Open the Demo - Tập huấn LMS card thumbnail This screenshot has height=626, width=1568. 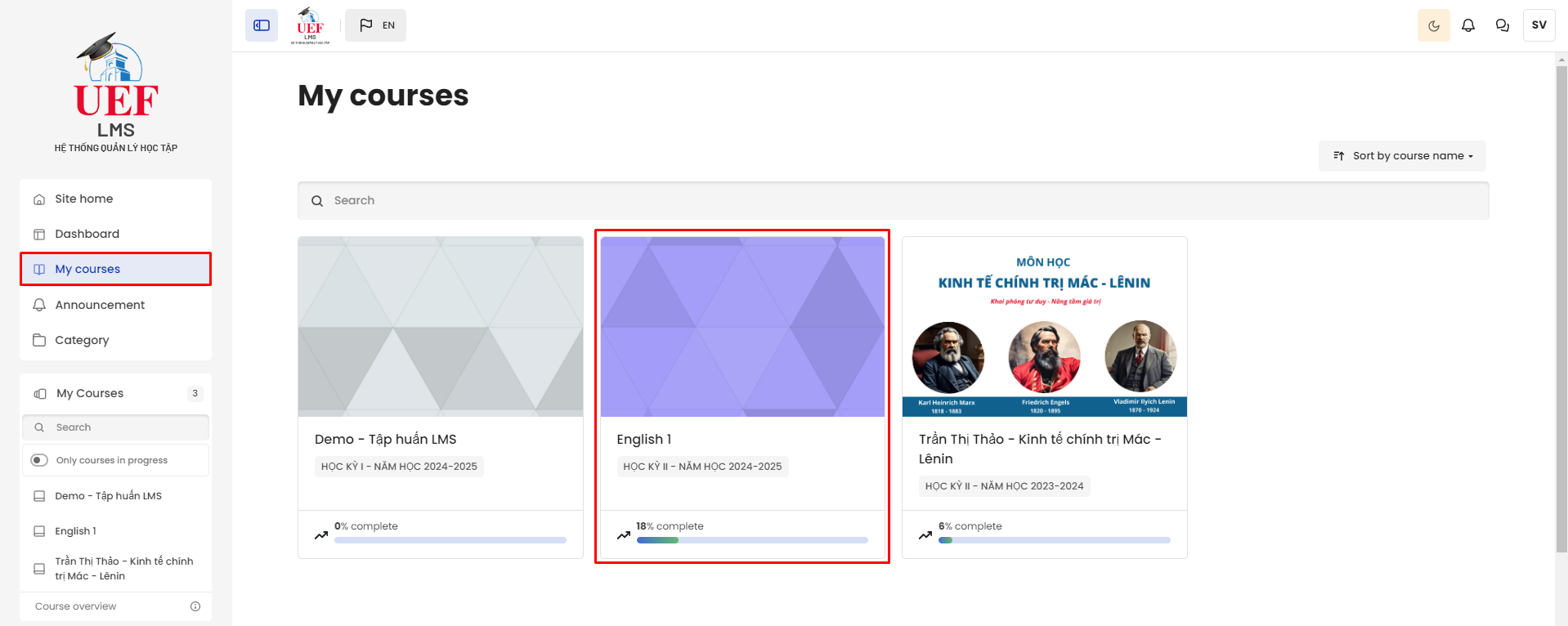(x=441, y=327)
